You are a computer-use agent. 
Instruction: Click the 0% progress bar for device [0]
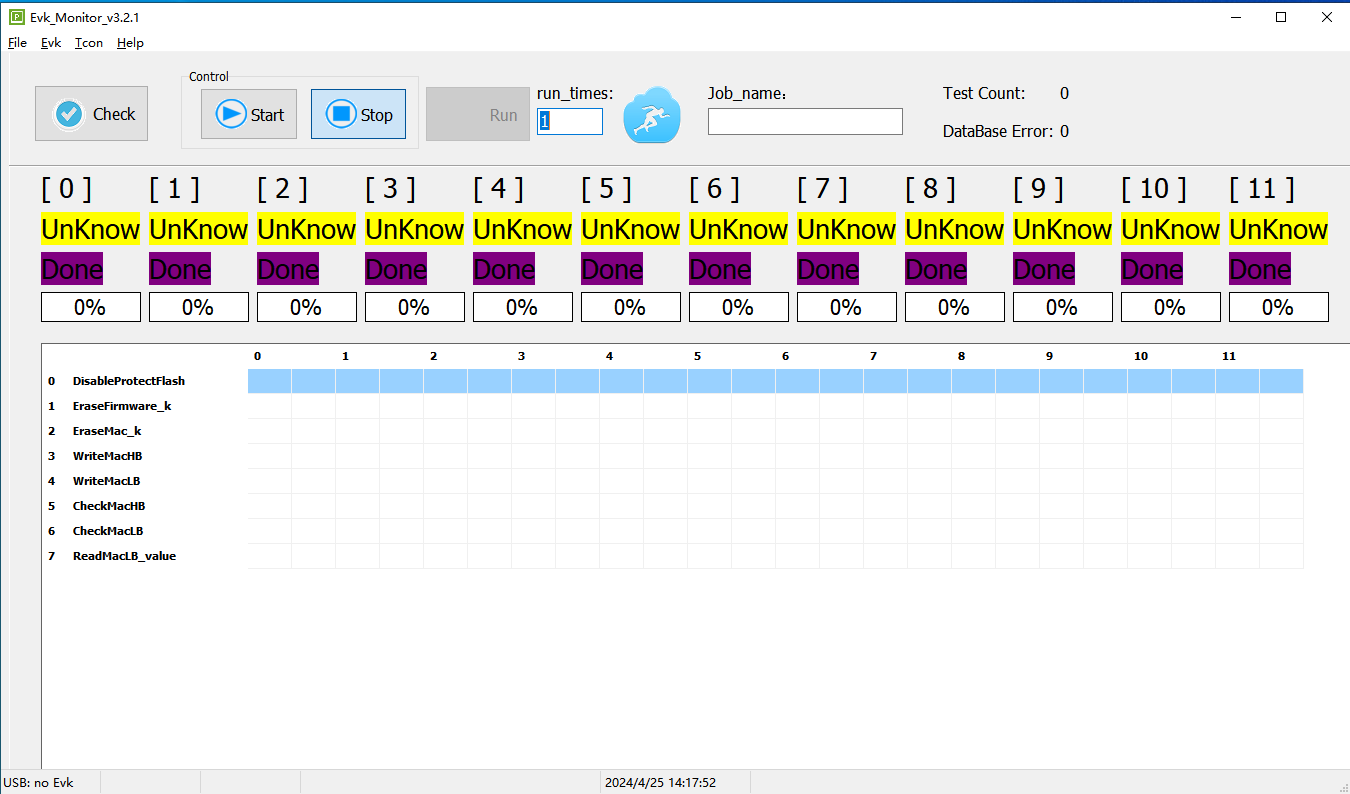90,307
